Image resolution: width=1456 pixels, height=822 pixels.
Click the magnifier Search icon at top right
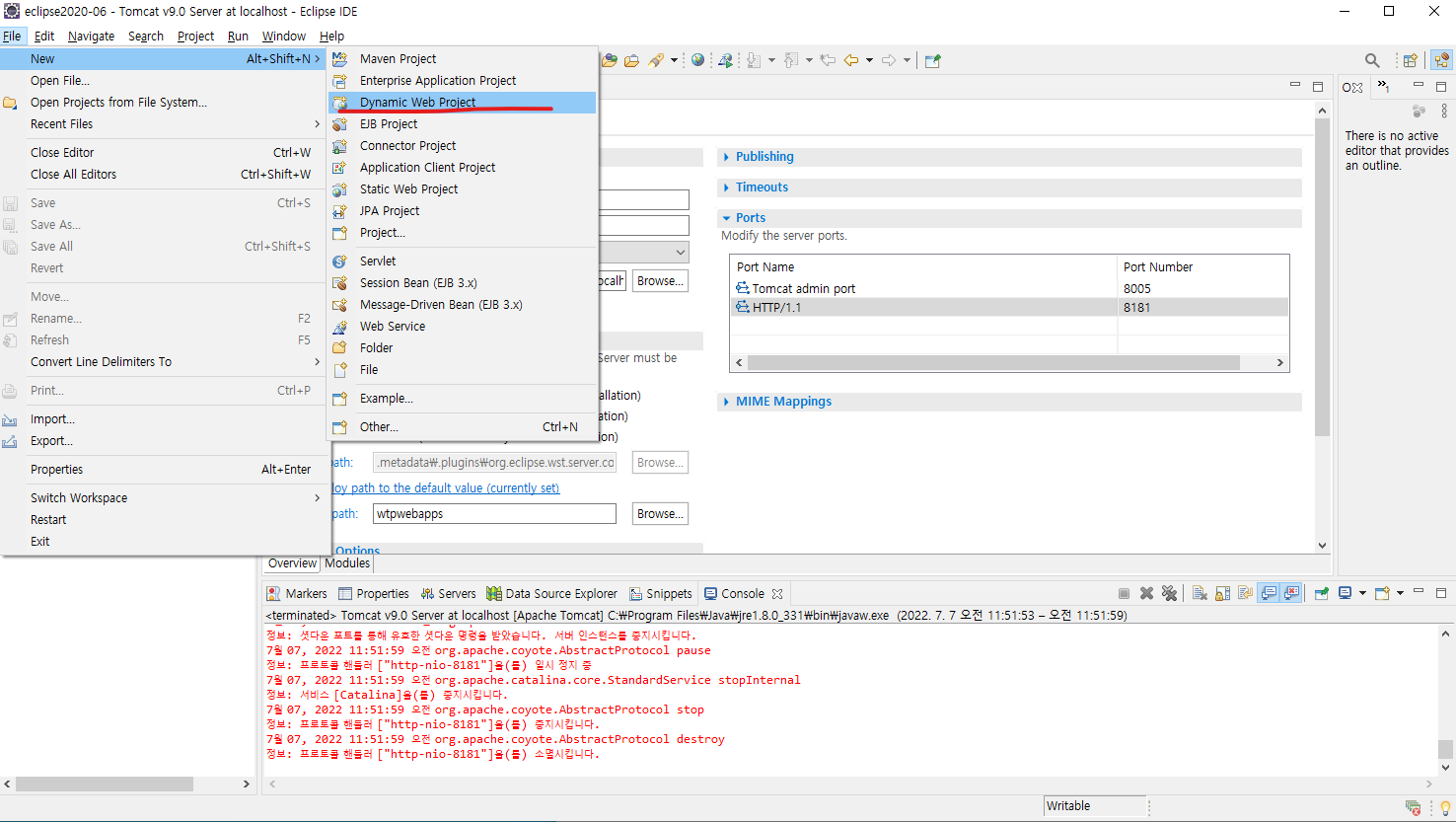1372,60
